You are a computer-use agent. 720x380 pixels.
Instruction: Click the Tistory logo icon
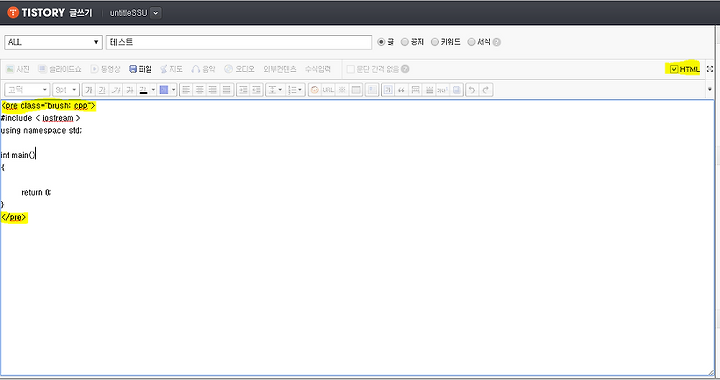pos(13,12)
